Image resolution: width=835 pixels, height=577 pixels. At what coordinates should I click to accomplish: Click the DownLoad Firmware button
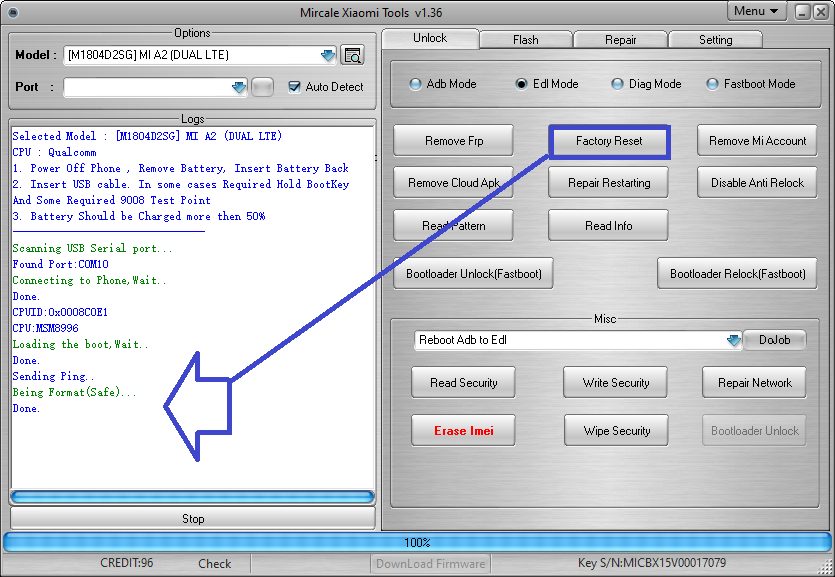click(431, 564)
